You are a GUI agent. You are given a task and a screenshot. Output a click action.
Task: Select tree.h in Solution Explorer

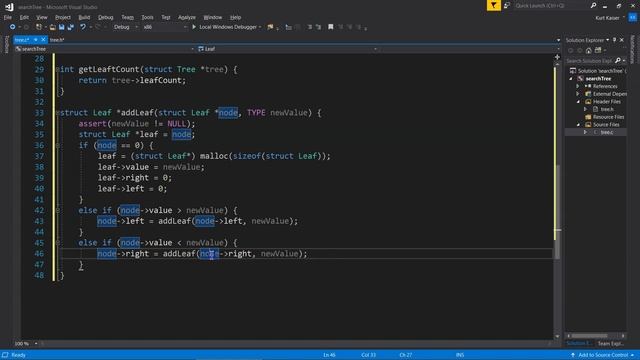[607, 109]
